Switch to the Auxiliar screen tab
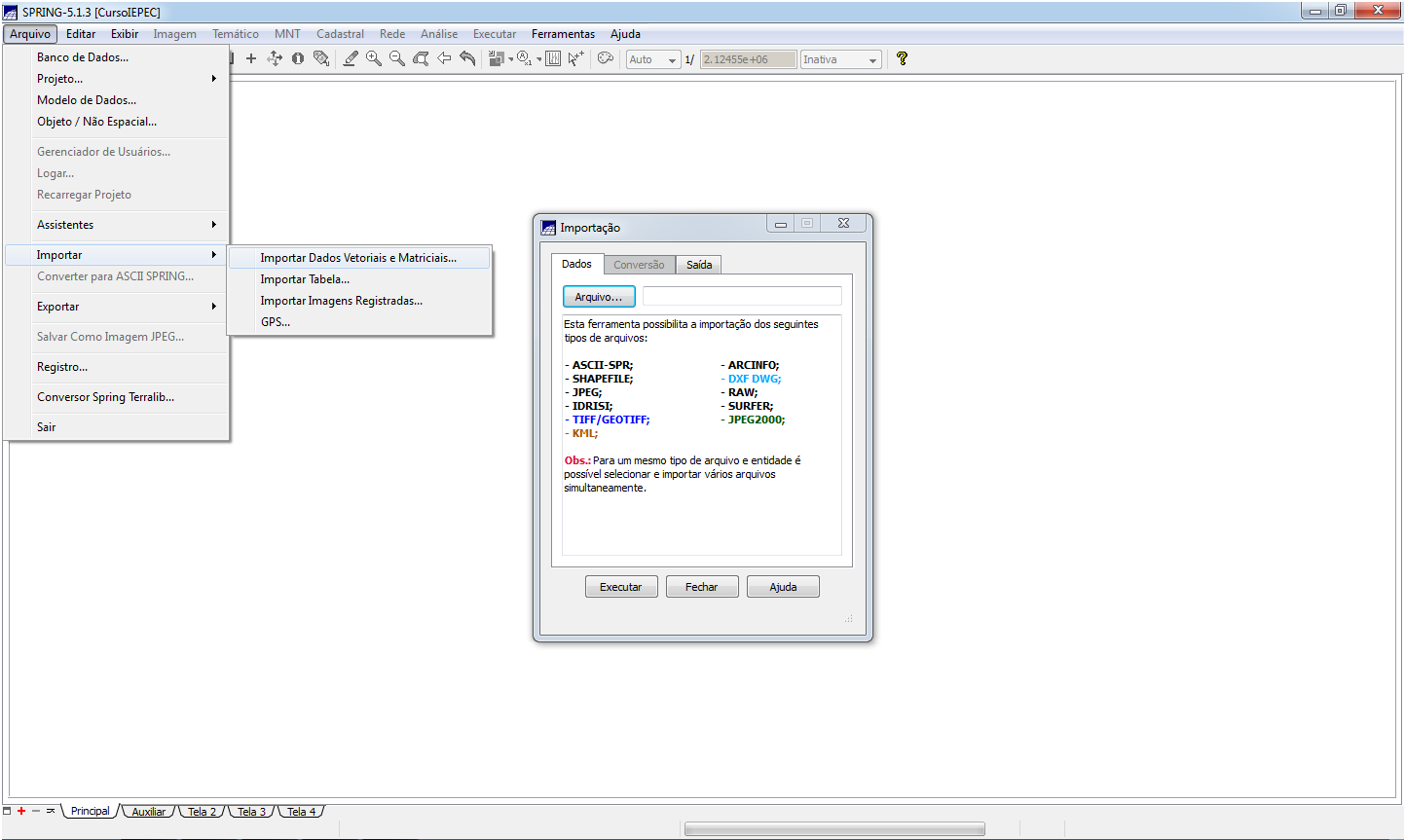Viewport: 1406px width, 840px height. (149, 812)
